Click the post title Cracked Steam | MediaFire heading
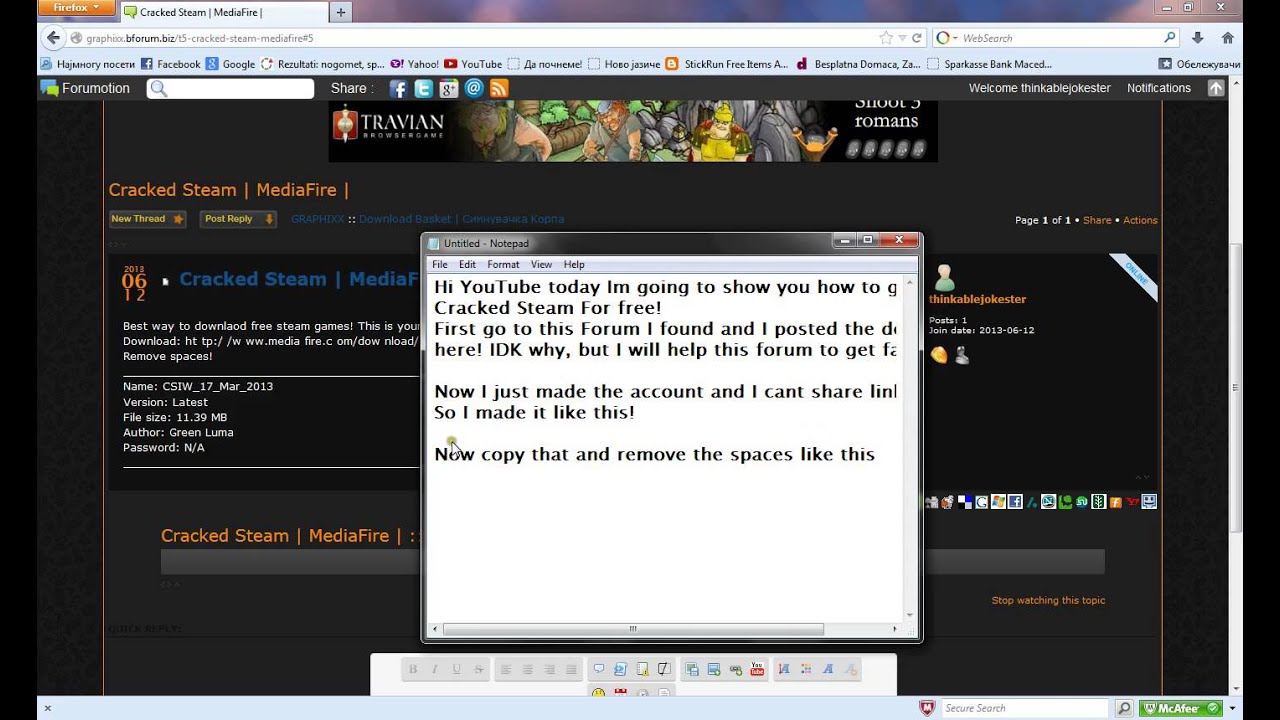The width and height of the screenshot is (1280, 720). [x=298, y=279]
